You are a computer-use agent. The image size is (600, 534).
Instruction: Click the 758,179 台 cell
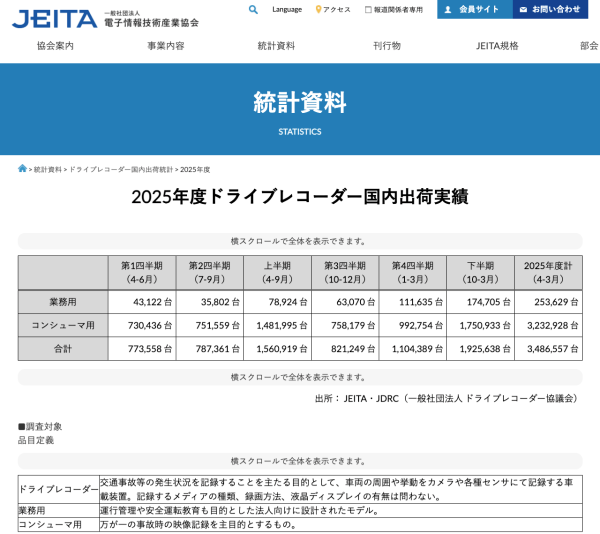click(x=345, y=325)
